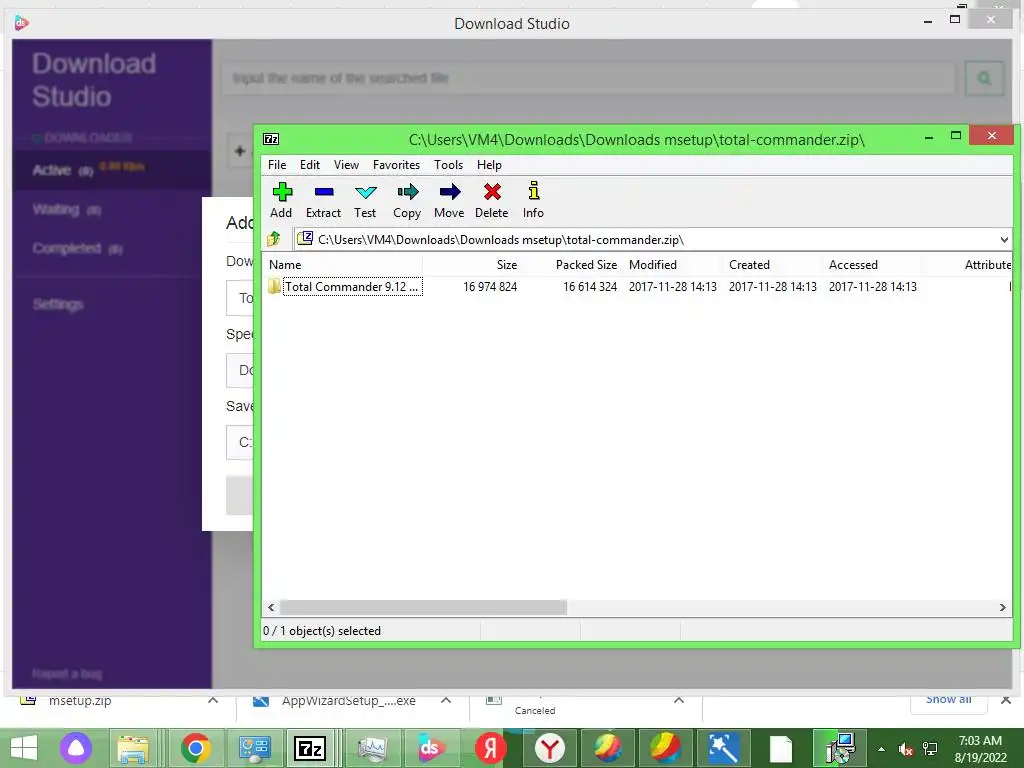Click the scroll right arrow in file list
Screen dimensions: 1024x768
coord(1002,607)
